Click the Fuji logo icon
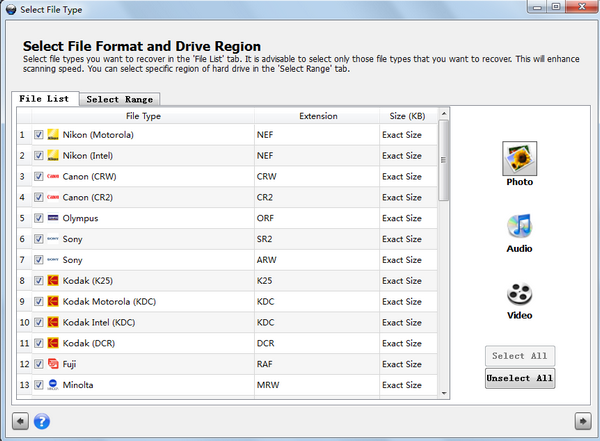This screenshot has width=600, height=441. tap(53, 364)
